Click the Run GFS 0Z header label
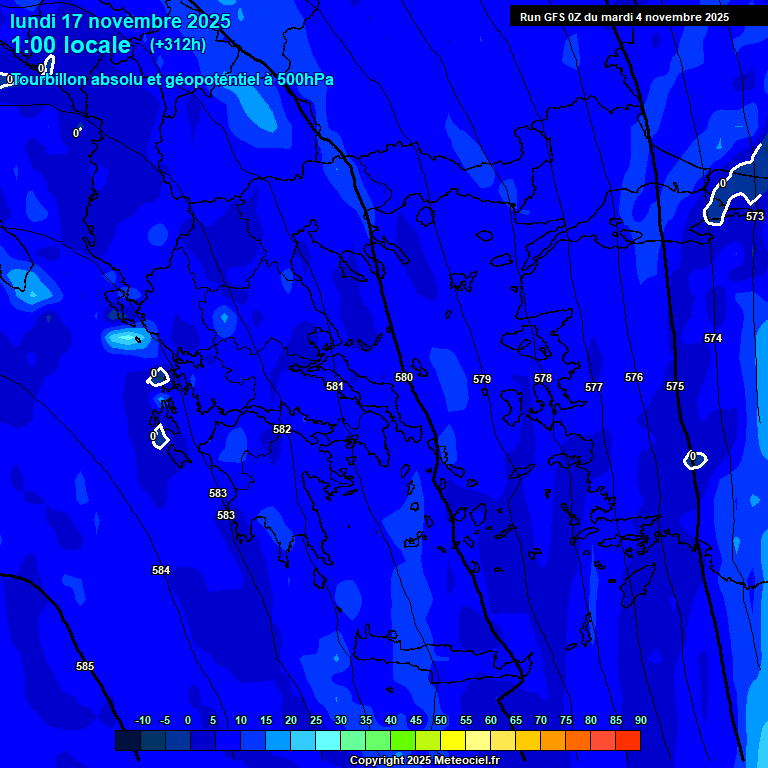Image resolution: width=768 pixels, height=768 pixels. [624, 17]
